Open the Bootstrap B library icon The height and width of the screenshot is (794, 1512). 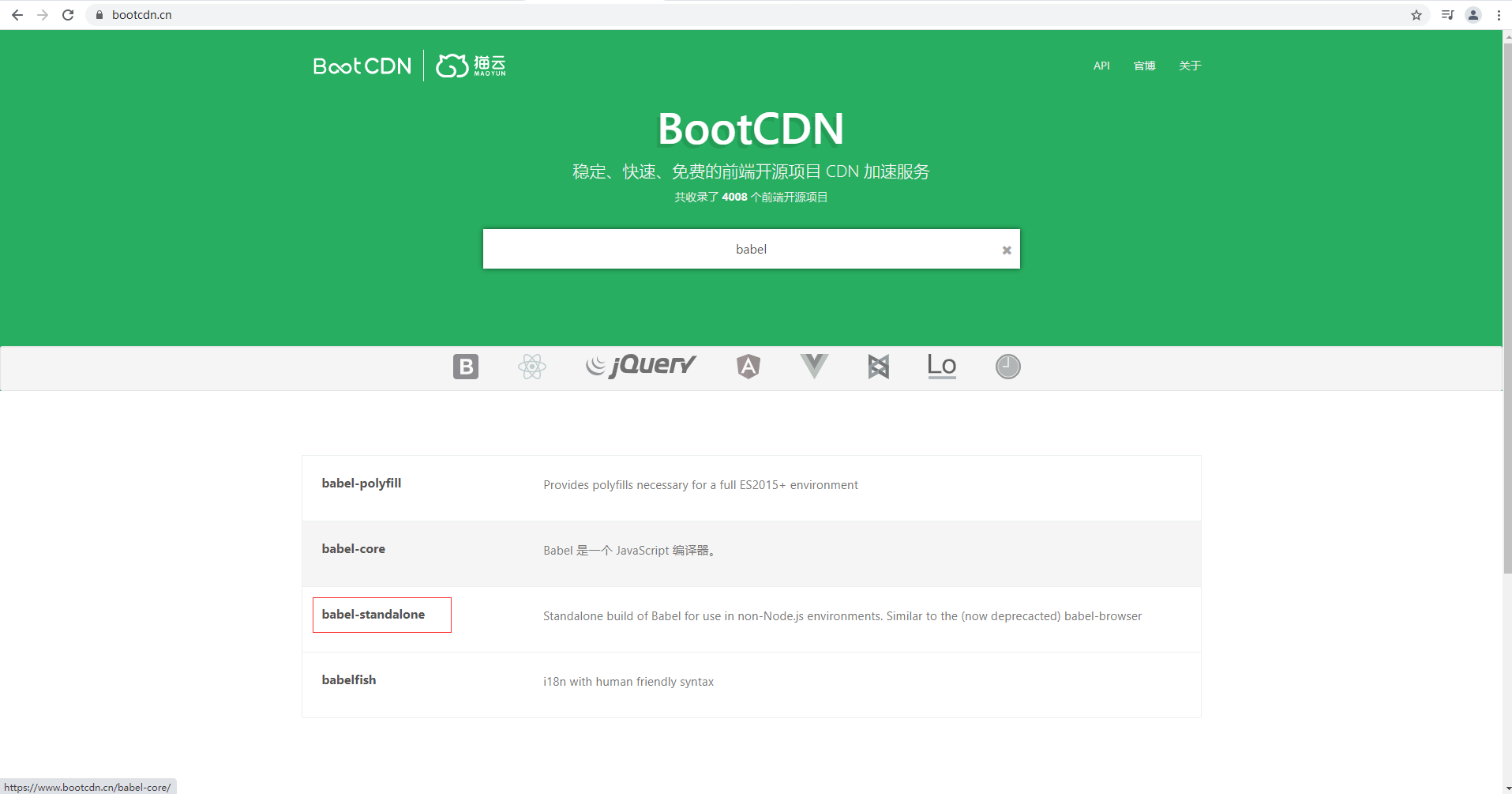pyautogui.click(x=466, y=367)
